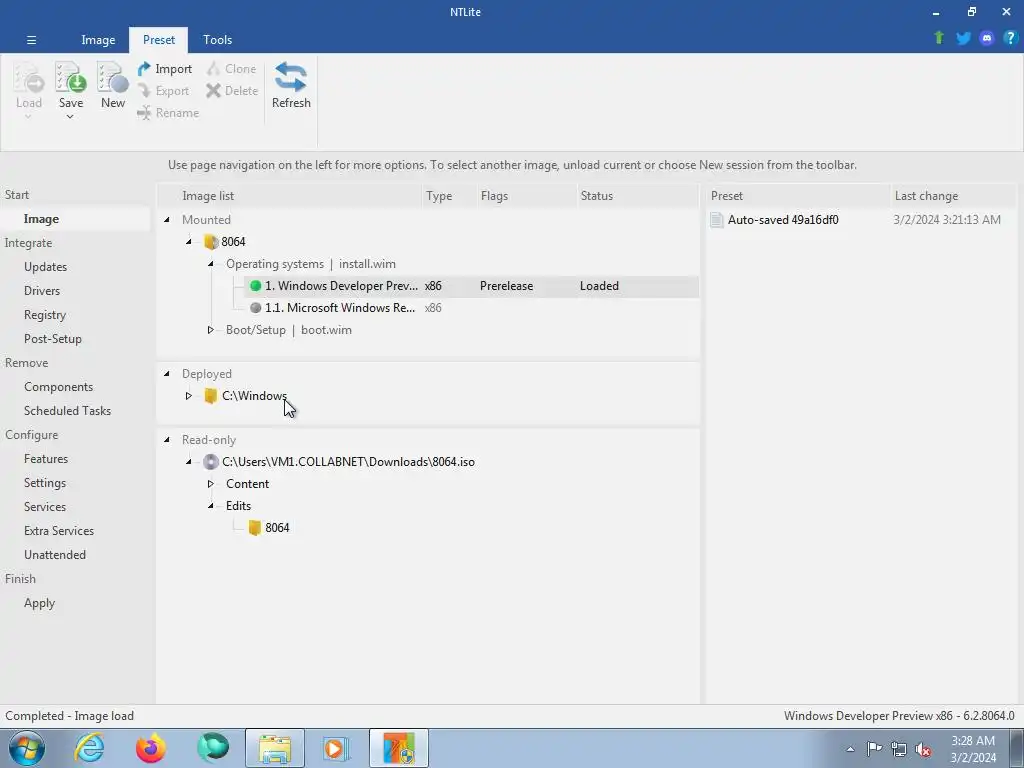Open the Settings page

45,483
